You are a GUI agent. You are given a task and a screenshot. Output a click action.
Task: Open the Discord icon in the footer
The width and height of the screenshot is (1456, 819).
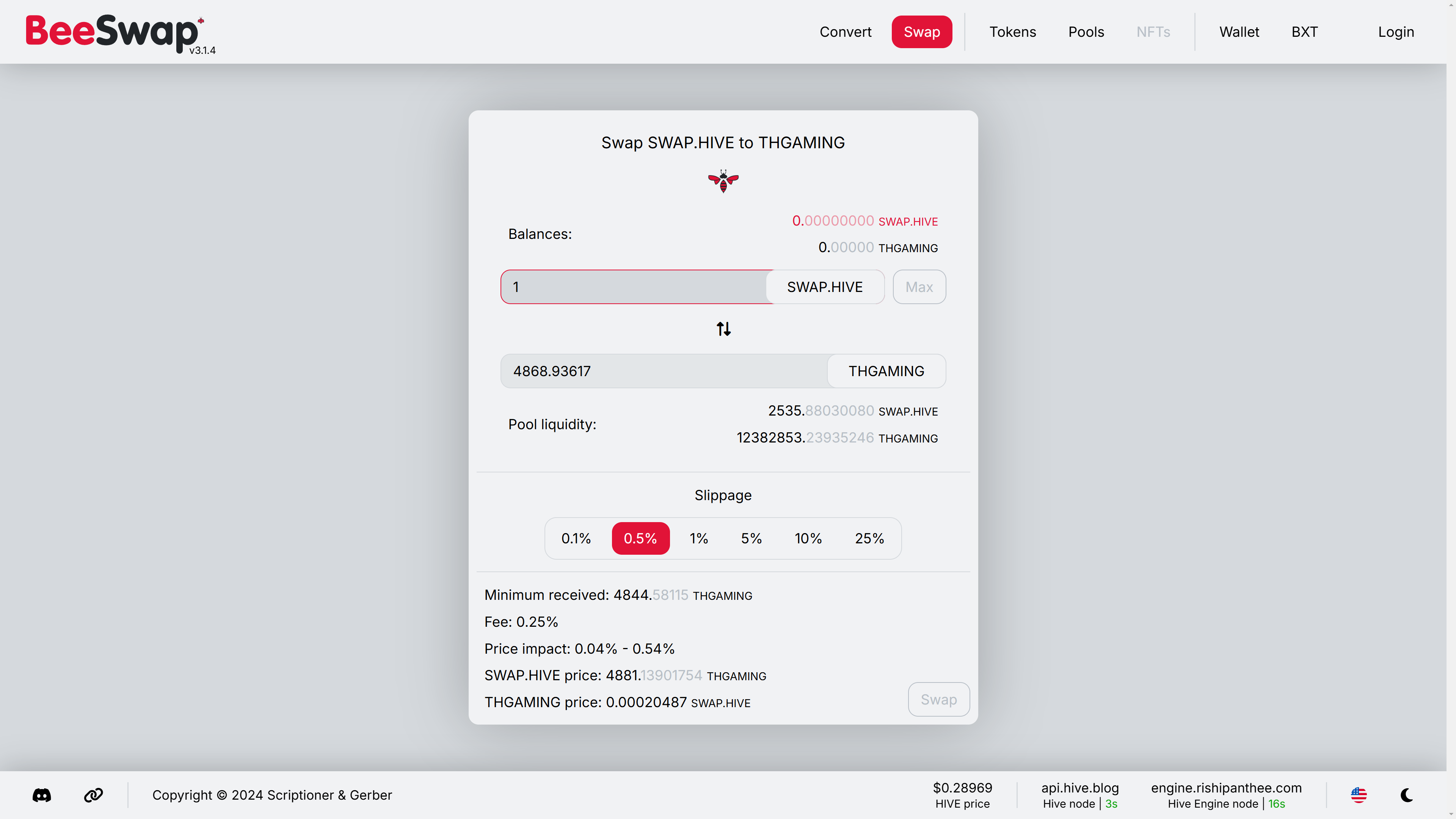(42, 795)
